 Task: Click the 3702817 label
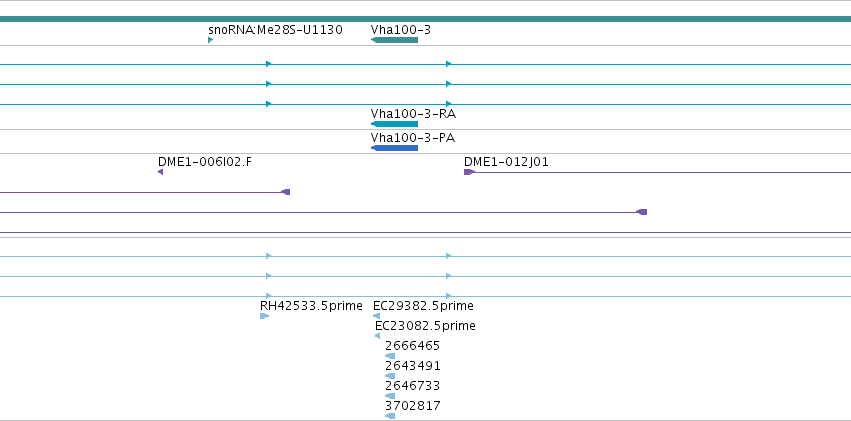click(412, 406)
